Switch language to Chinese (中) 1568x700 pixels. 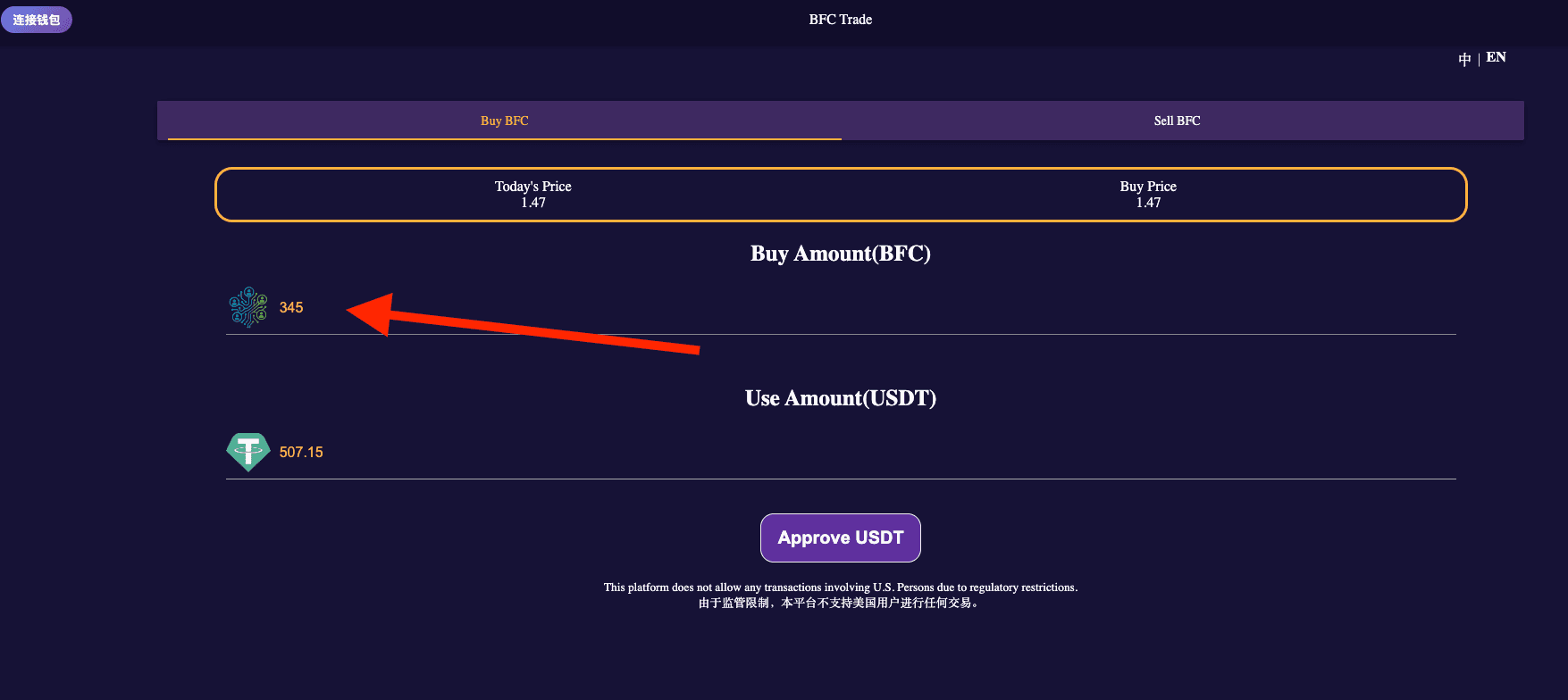1464,59
